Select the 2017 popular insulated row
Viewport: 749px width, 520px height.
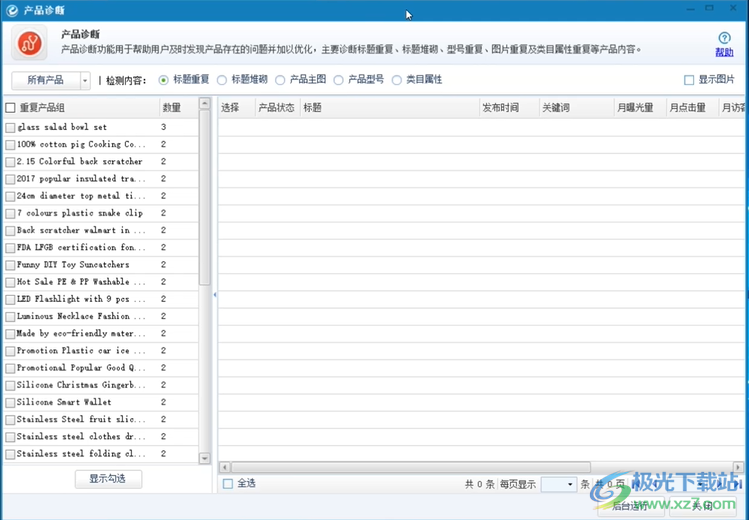coord(100,179)
